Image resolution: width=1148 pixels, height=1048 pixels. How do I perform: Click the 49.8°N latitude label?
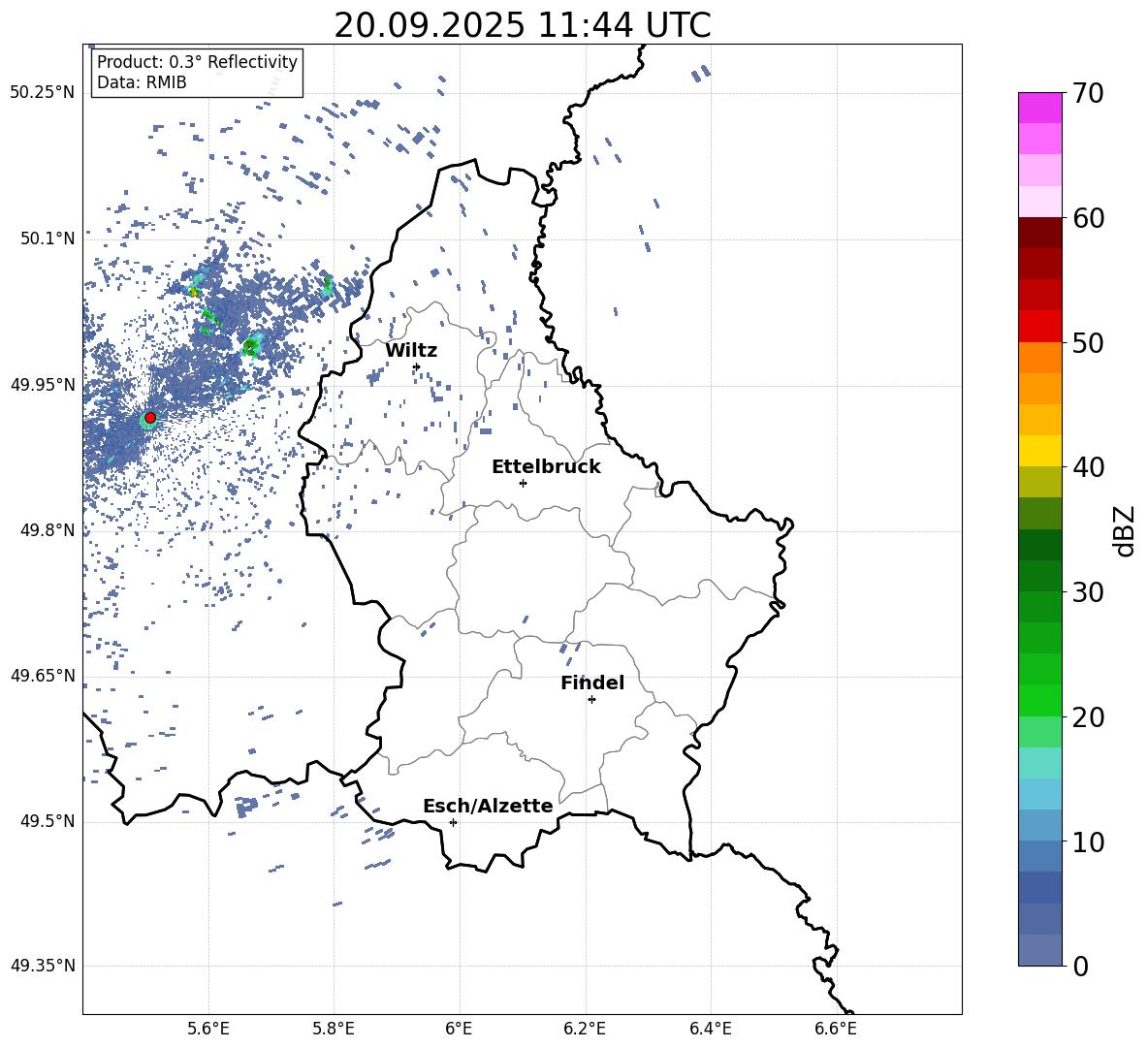tap(47, 530)
